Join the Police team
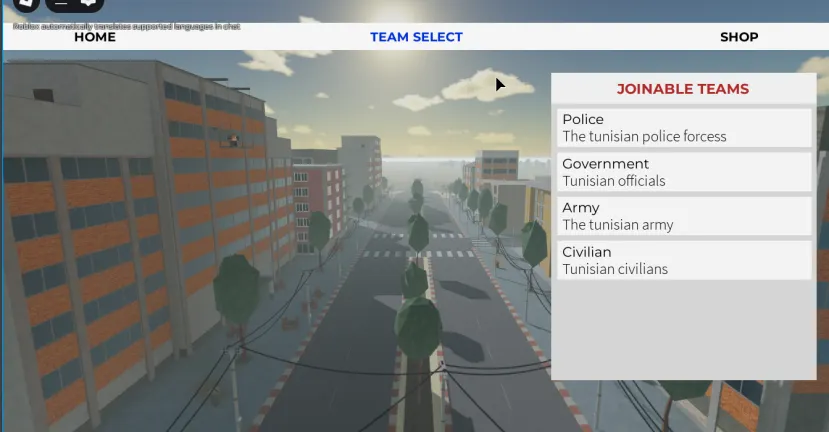 (x=684, y=128)
